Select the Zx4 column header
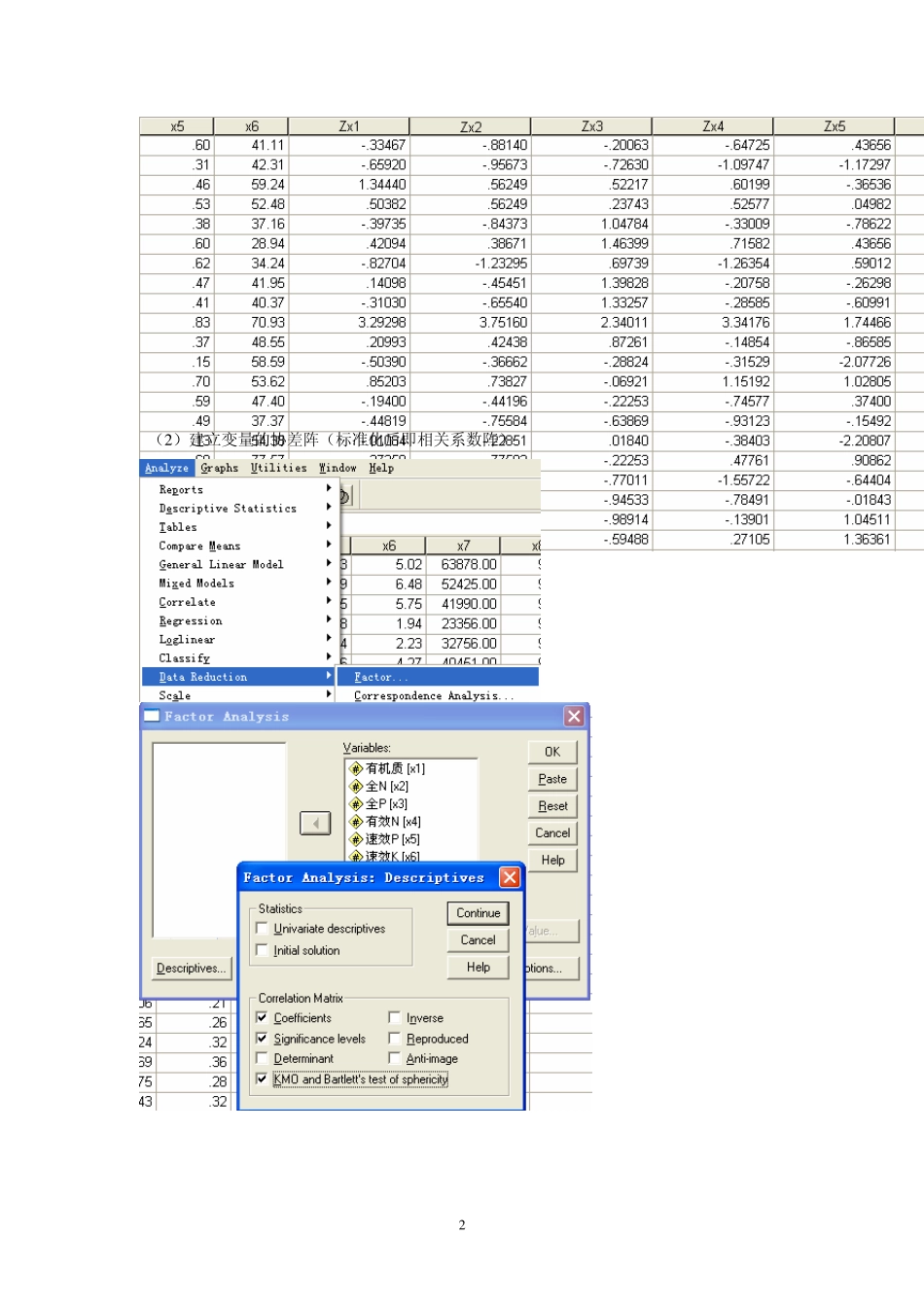 (713, 126)
